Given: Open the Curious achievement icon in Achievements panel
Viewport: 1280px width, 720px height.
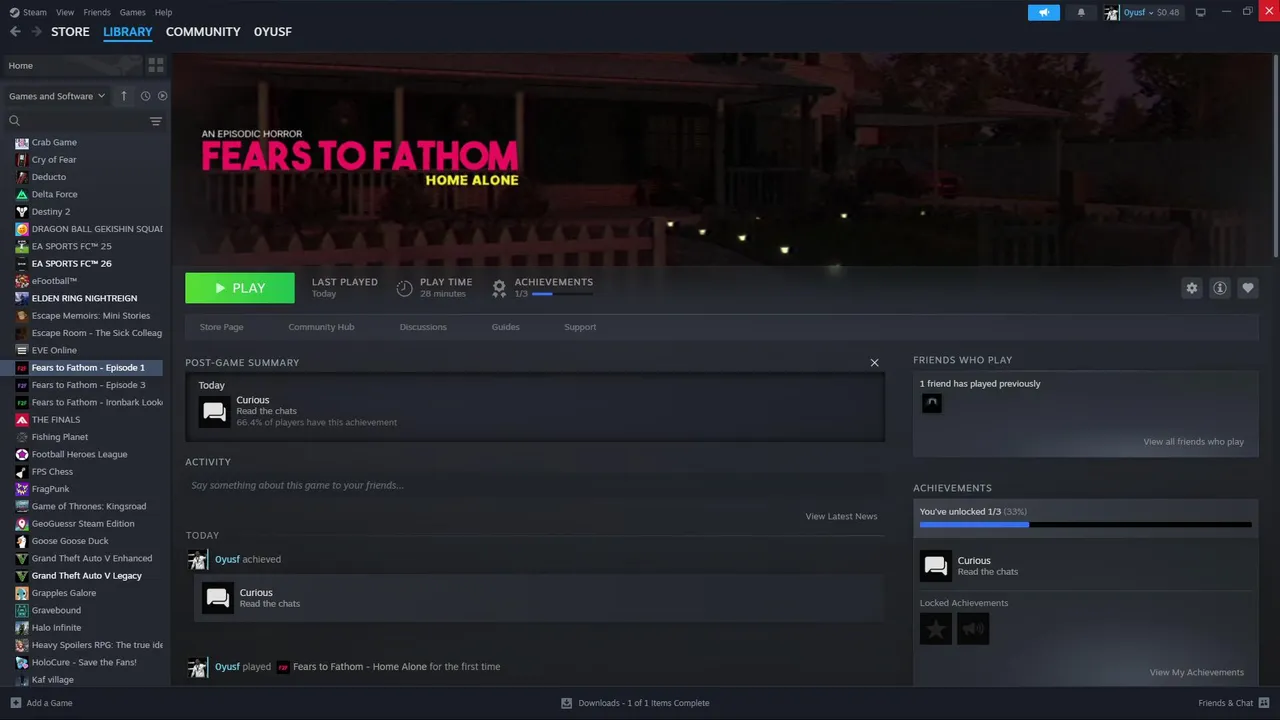Looking at the screenshot, I should 936,566.
